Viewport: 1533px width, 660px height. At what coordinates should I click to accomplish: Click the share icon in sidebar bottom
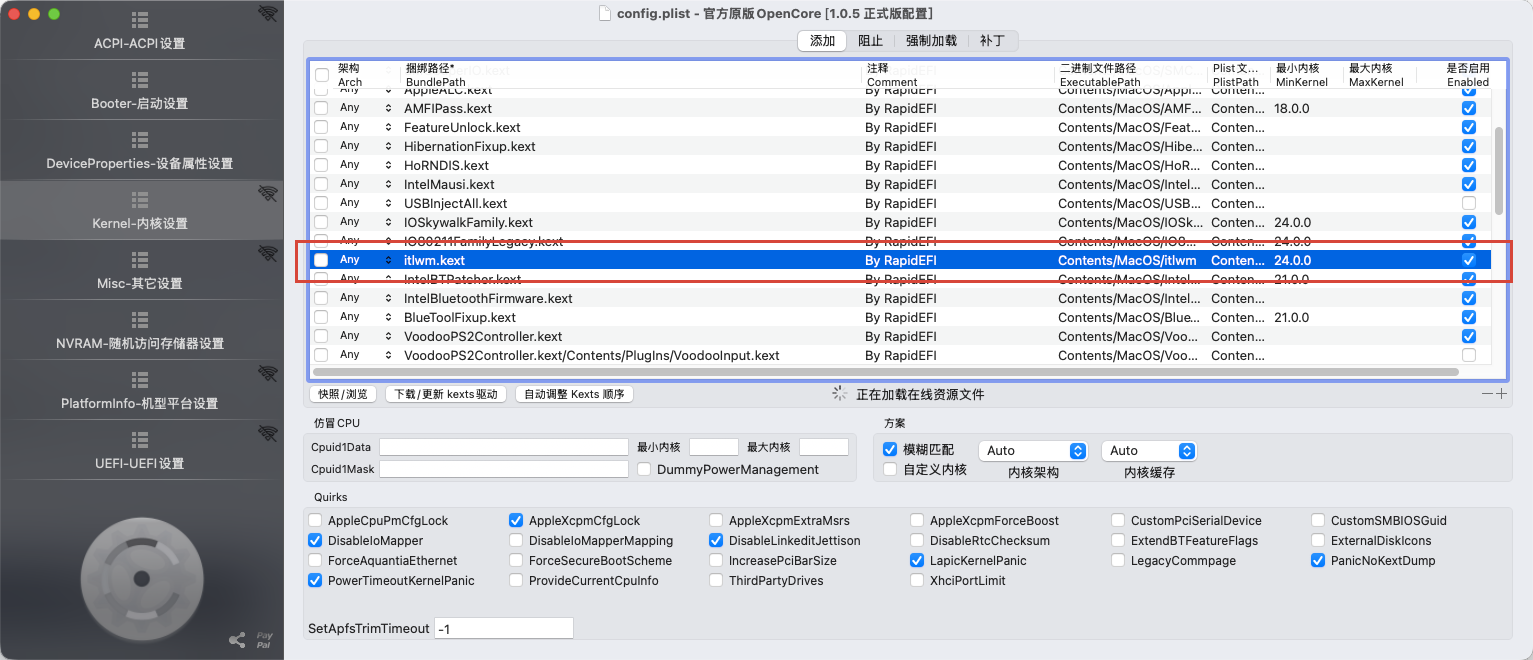pos(237,640)
